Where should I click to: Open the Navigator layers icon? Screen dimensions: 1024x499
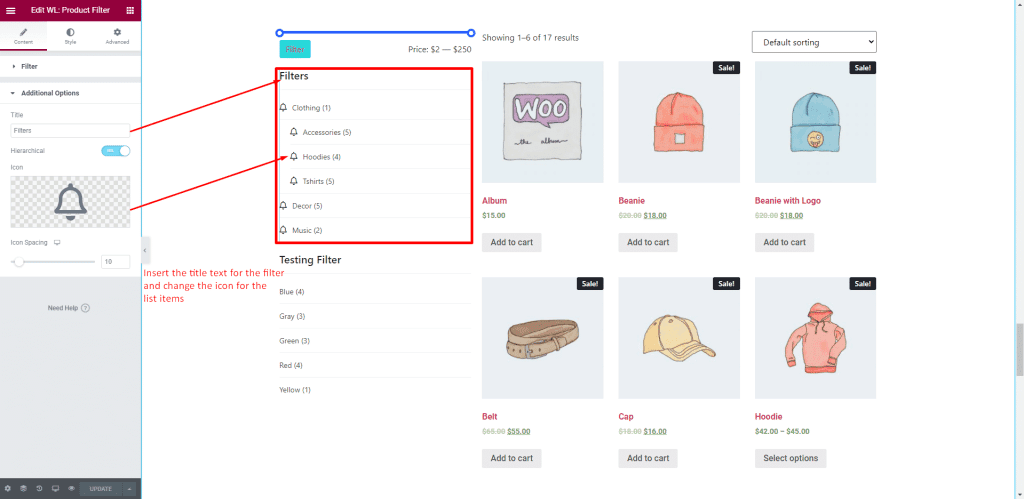(23, 489)
